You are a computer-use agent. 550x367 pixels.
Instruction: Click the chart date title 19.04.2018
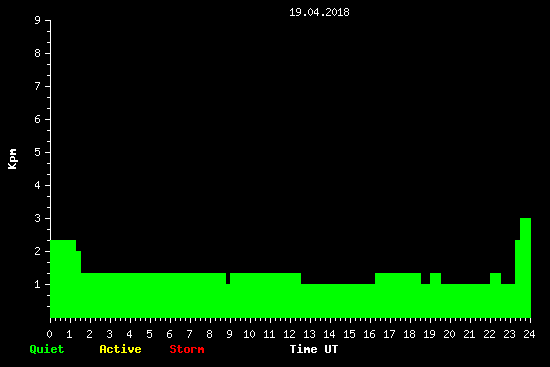point(319,12)
